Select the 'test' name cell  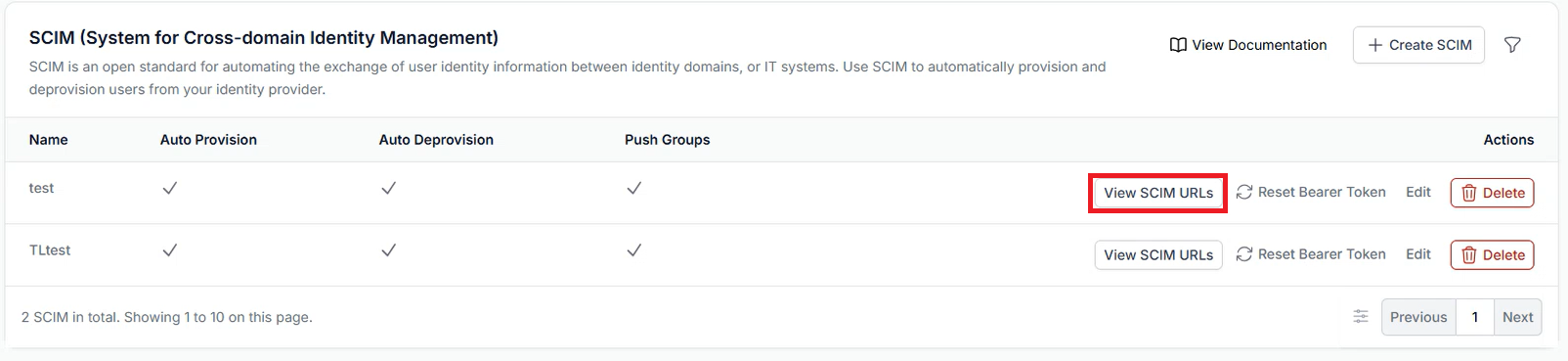coord(42,188)
